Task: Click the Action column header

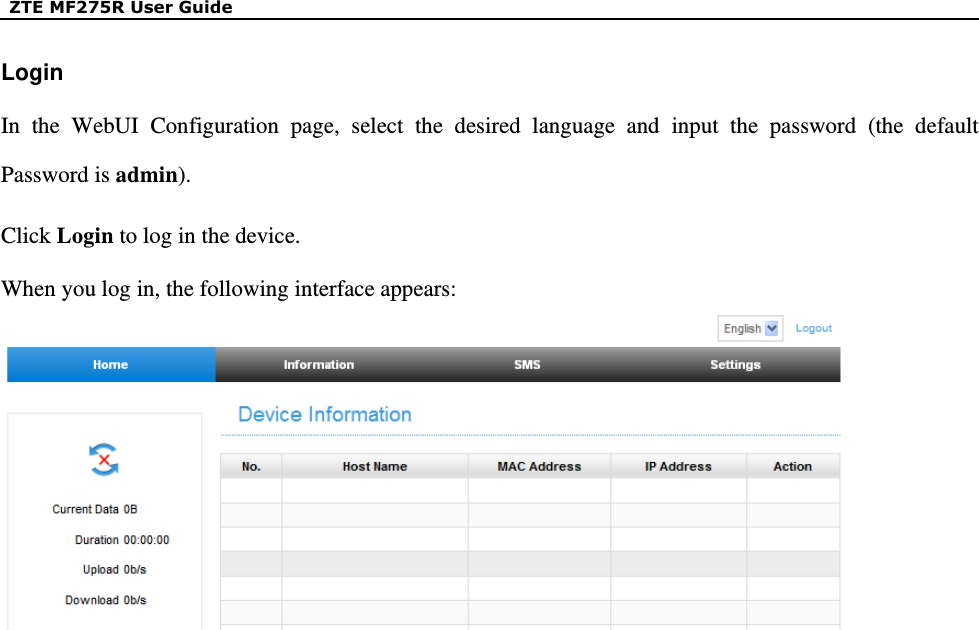Action: coord(793,466)
